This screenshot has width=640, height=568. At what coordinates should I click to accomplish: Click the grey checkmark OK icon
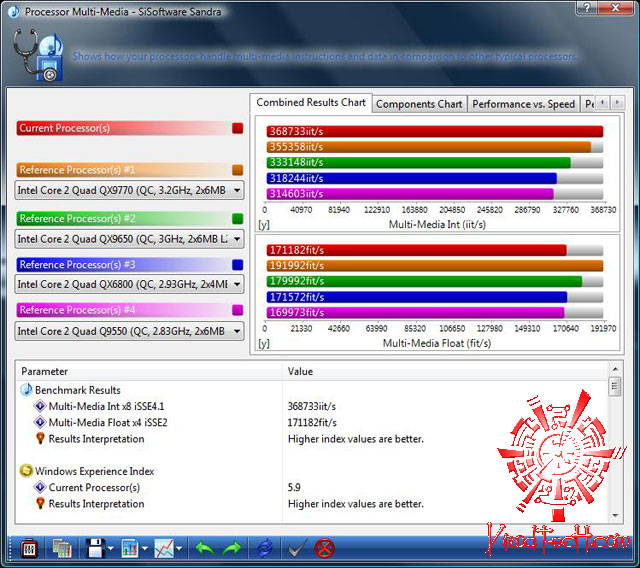point(298,548)
